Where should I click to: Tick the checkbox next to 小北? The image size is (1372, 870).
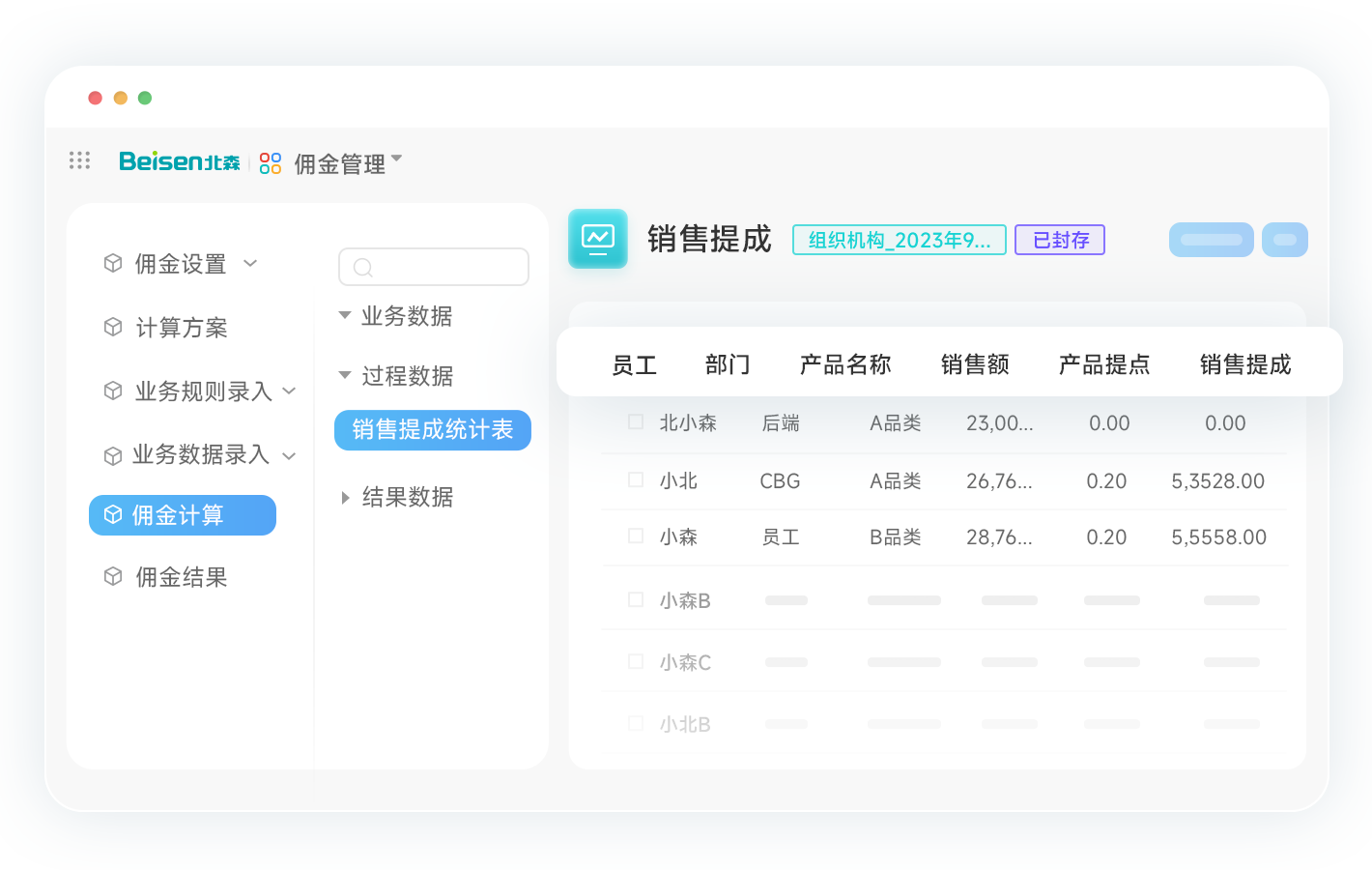(x=636, y=479)
